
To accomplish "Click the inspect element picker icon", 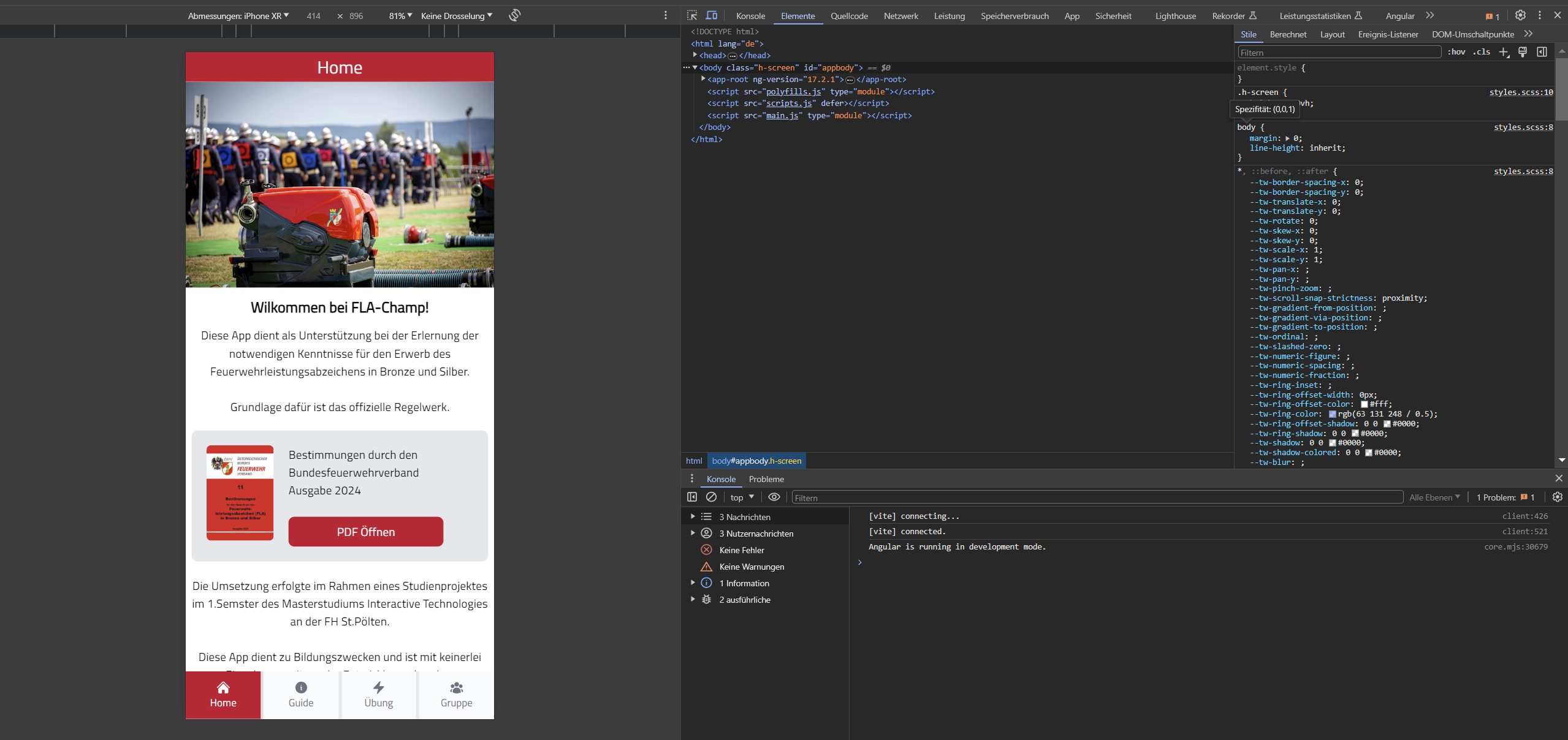I will click(x=692, y=15).
